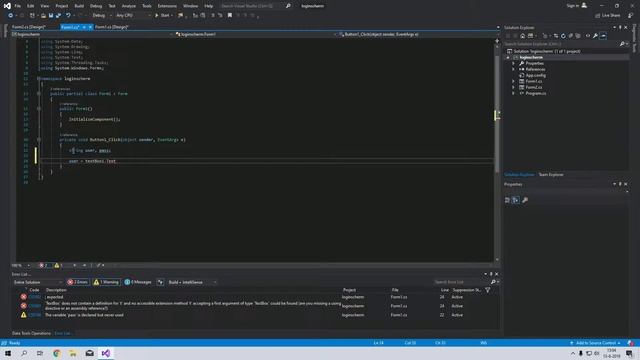Click Collapse All icon in Solution Explorer

point(571,36)
